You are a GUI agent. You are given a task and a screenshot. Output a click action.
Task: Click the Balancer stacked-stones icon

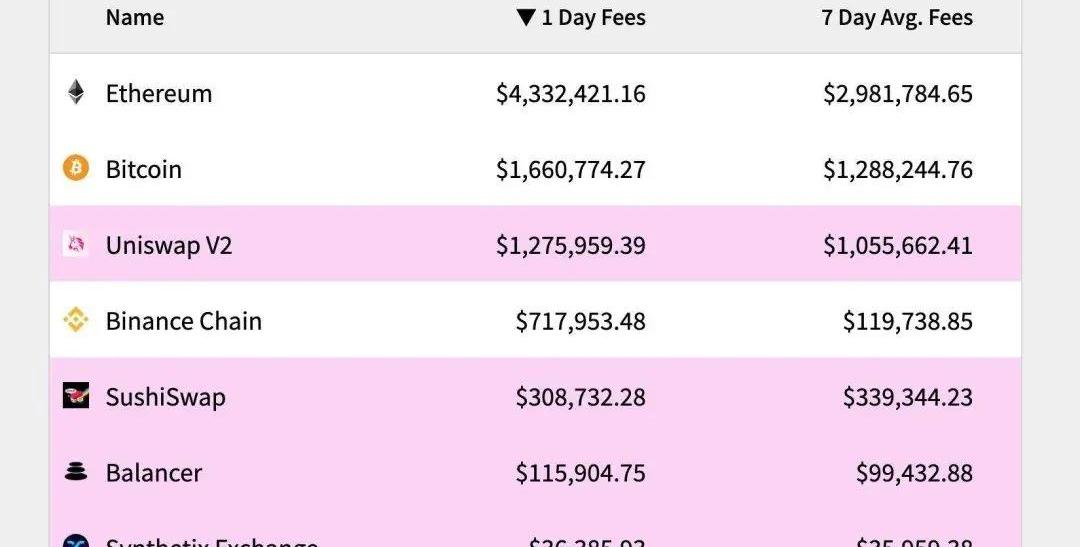pyautogui.click(x=76, y=472)
